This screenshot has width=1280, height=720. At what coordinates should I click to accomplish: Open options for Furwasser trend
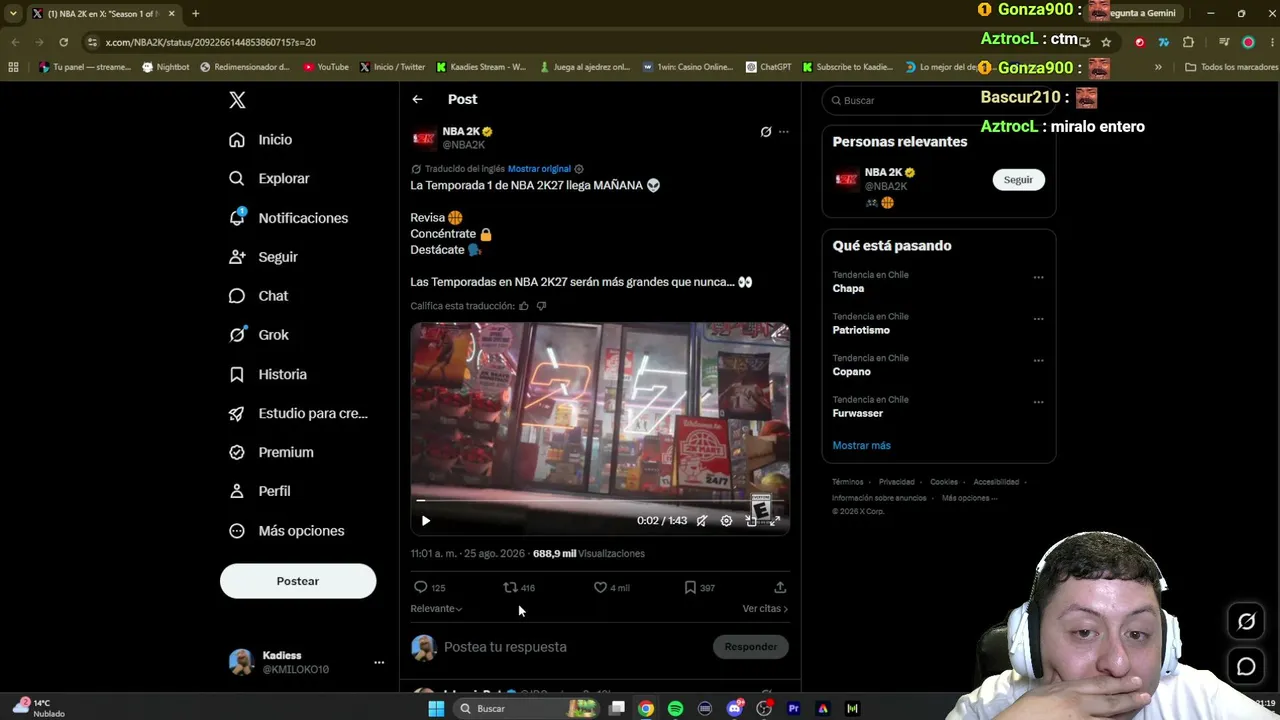(1038, 403)
